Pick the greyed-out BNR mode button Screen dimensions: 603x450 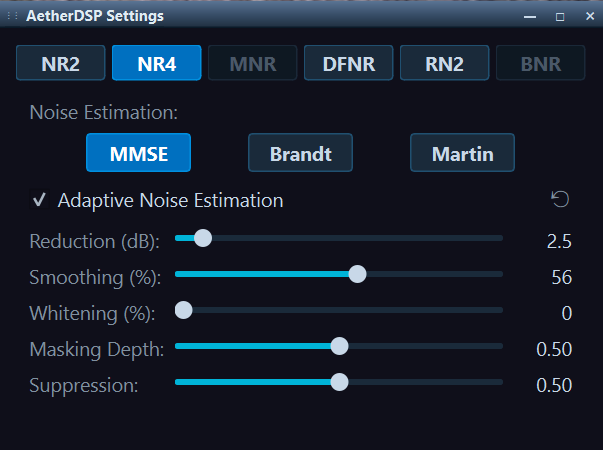click(541, 63)
